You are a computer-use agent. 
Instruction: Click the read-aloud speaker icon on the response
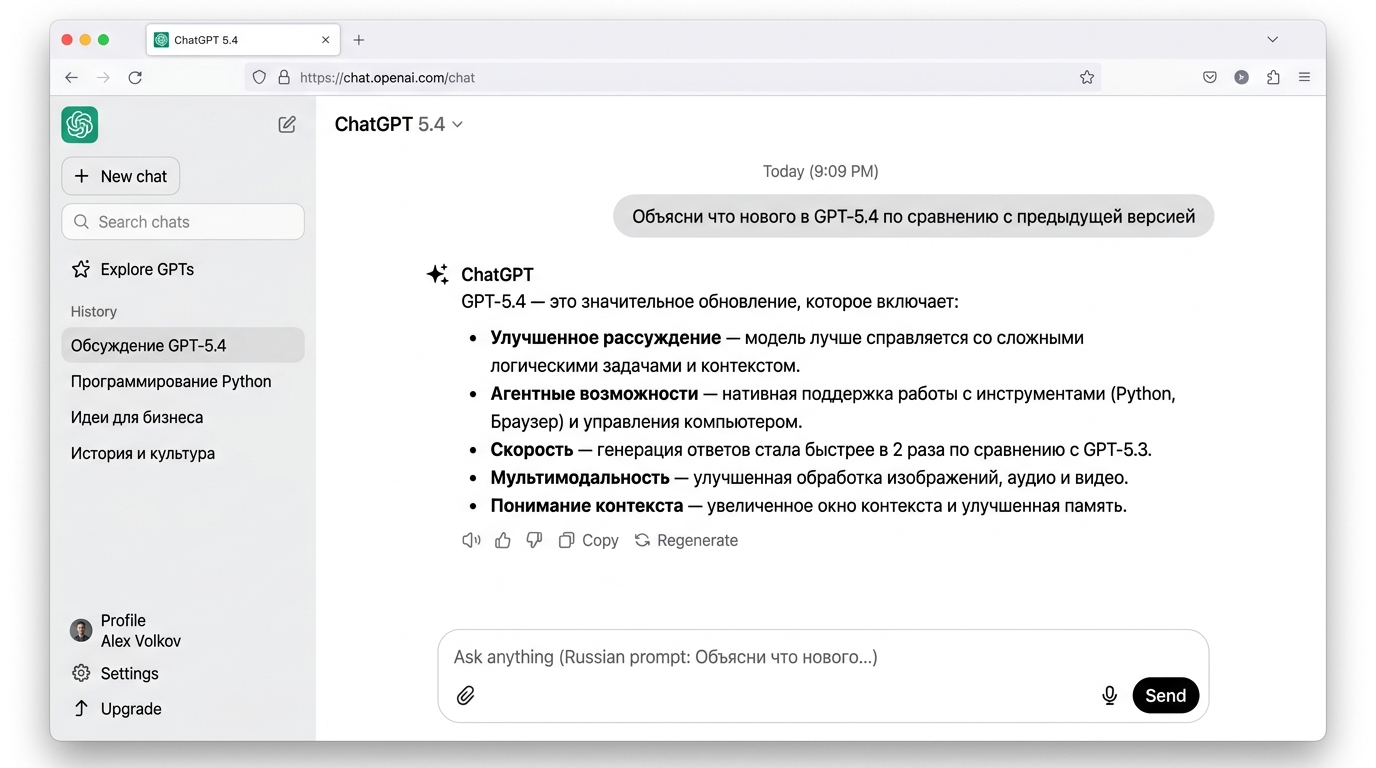tap(470, 539)
